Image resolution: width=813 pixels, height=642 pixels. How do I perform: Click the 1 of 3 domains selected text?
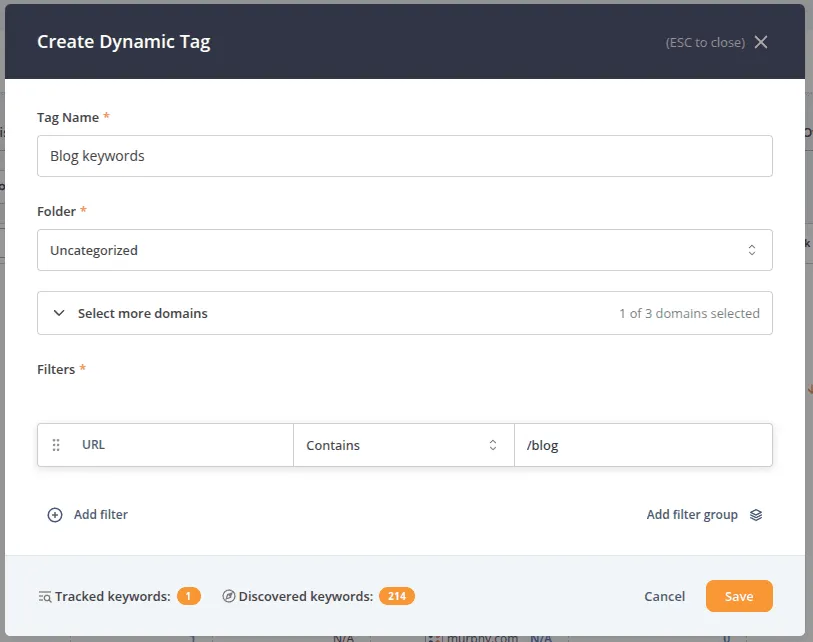point(689,313)
